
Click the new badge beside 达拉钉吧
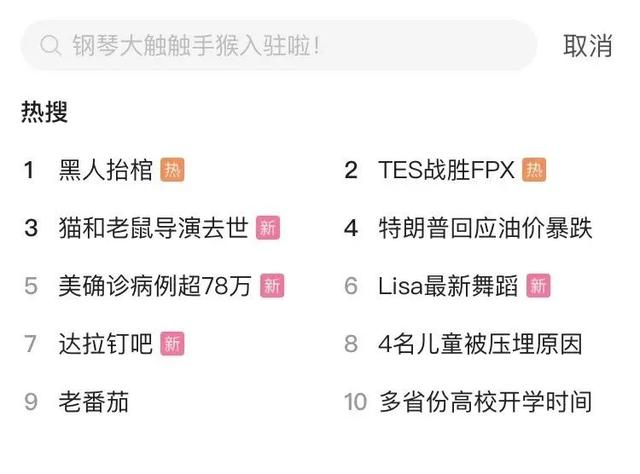pyautogui.click(x=173, y=344)
